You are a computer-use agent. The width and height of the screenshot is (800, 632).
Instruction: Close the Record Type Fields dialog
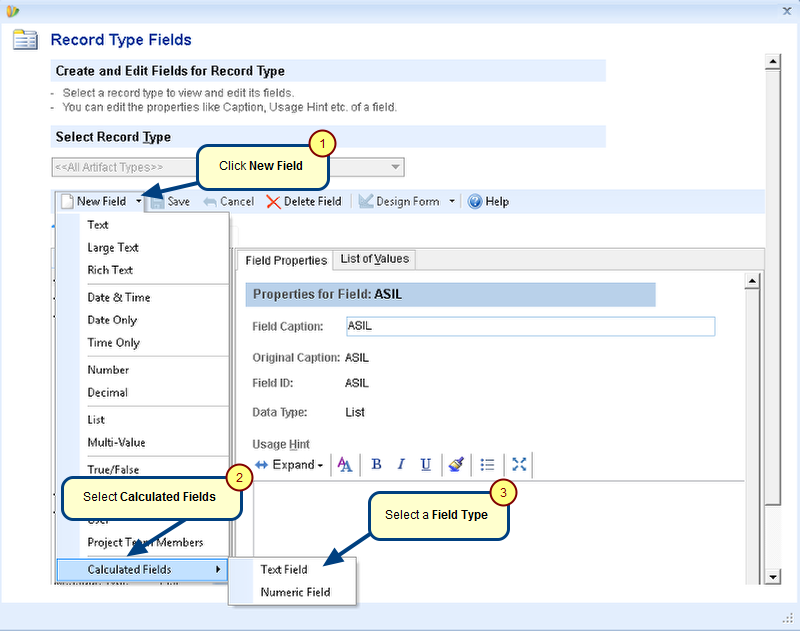click(x=787, y=11)
